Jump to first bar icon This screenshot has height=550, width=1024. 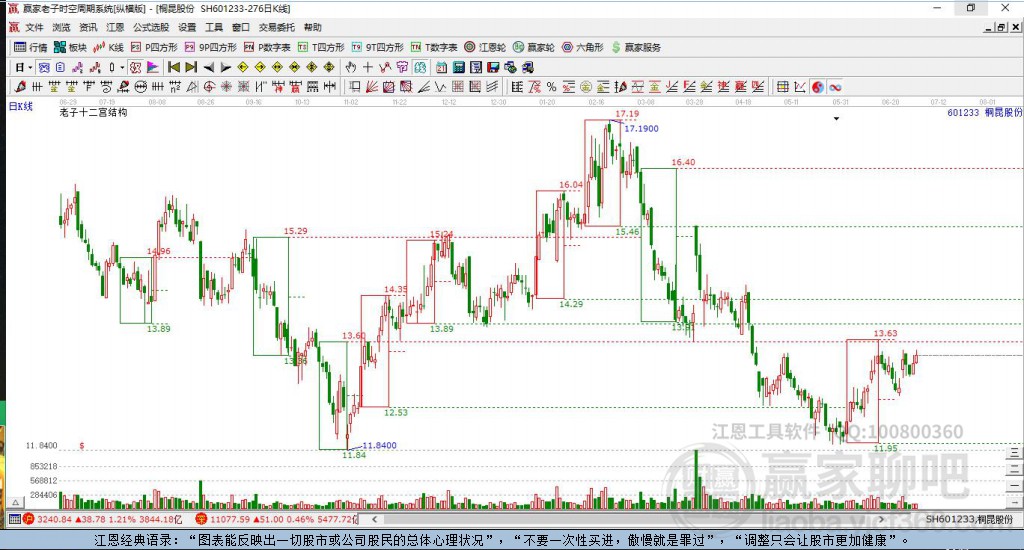[x=174, y=67]
